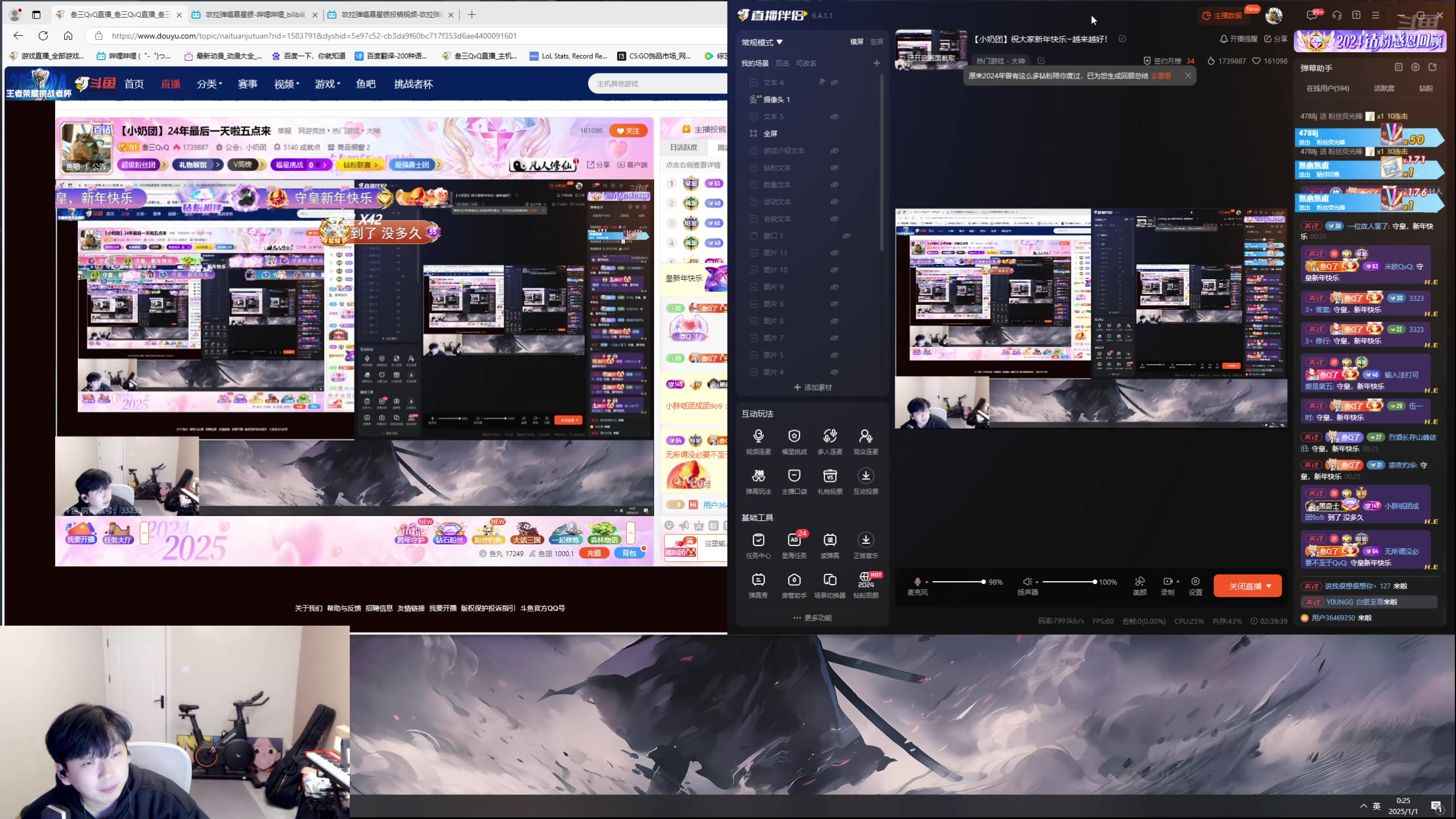
Task: Show hidden 图片 4 source
Action: click(x=834, y=372)
